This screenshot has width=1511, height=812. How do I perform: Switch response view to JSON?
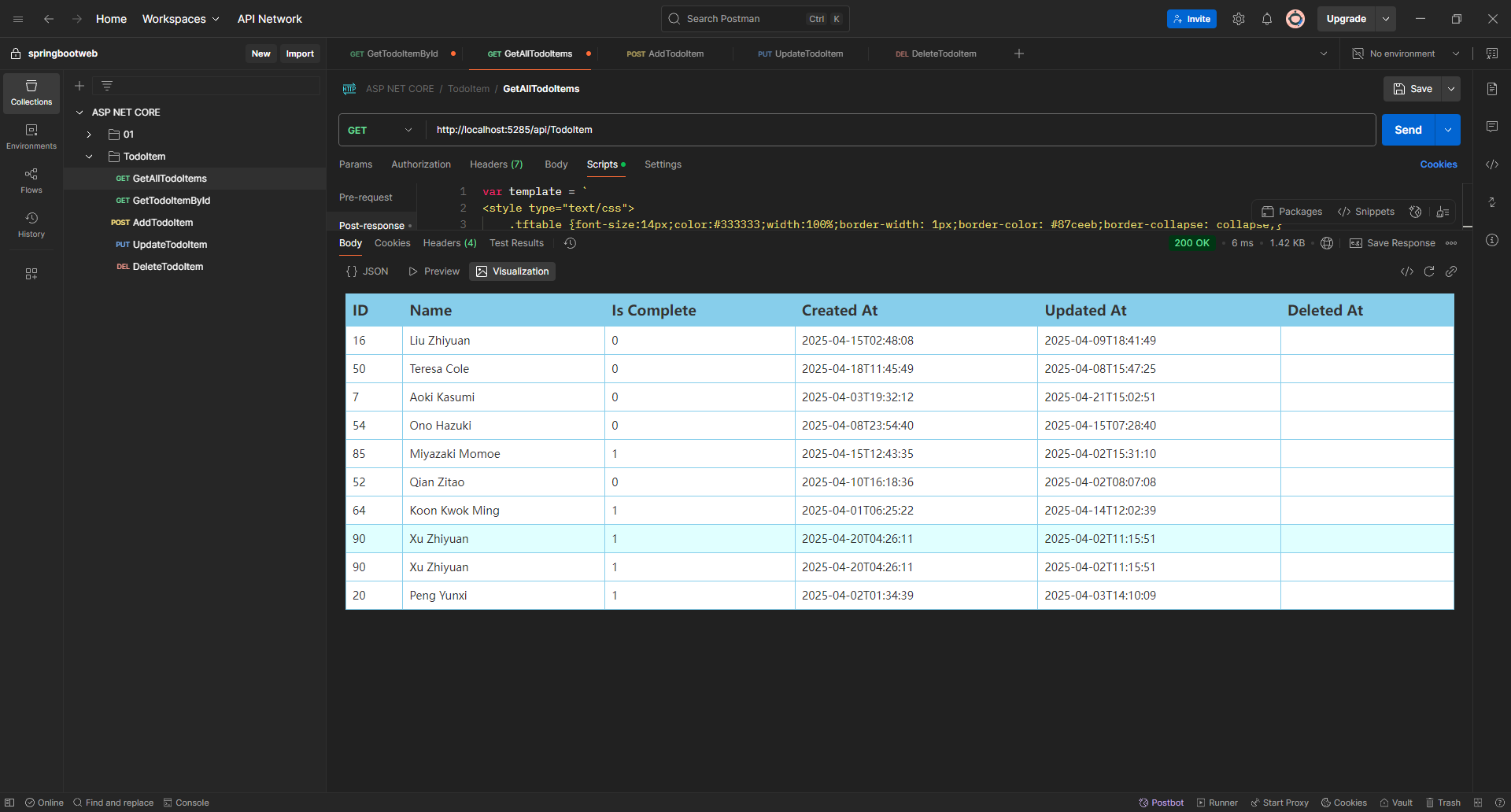click(368, 271)
